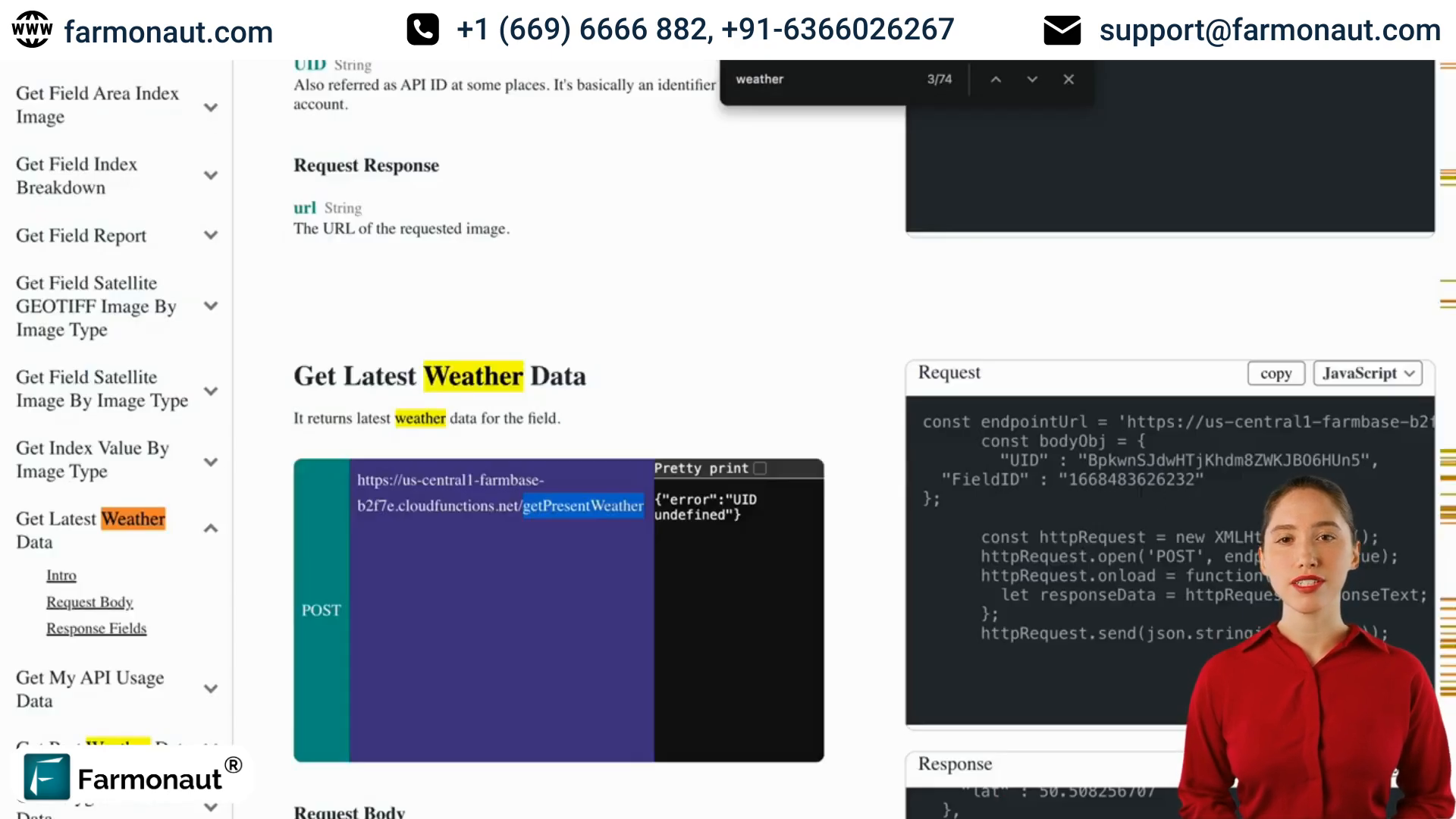Click the email icon in header

click(x=1063, y=29)
